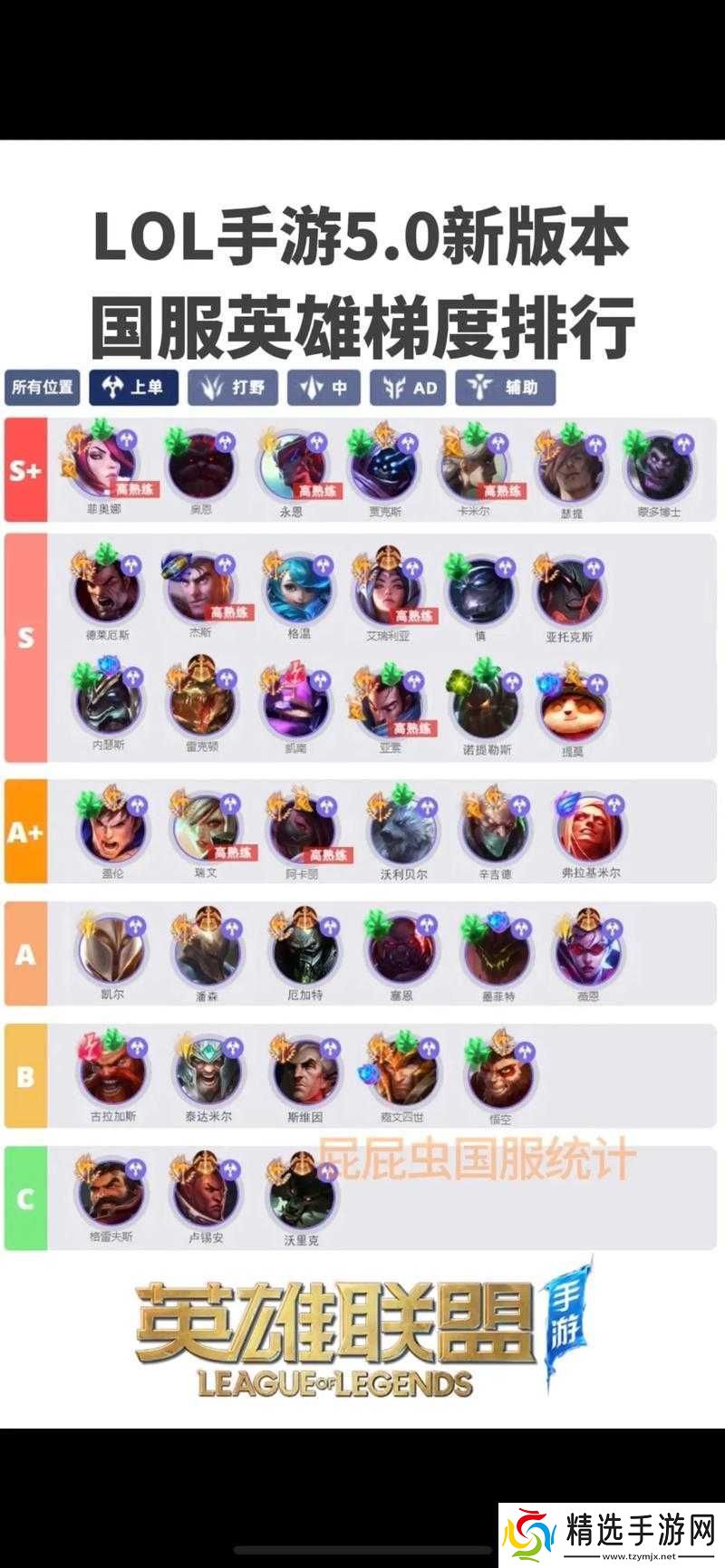
Task: Show 所有位置 all positions
Action: tap(42, 388)
